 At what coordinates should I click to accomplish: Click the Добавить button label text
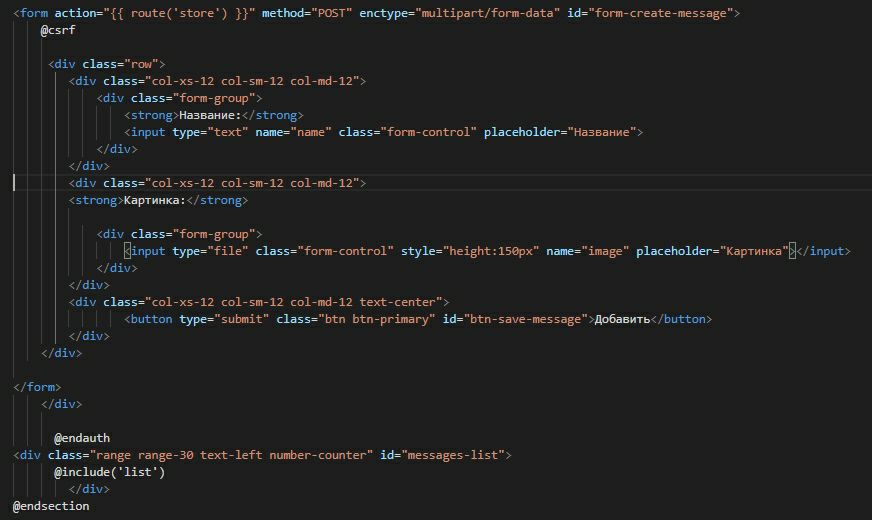coord(622,319)
